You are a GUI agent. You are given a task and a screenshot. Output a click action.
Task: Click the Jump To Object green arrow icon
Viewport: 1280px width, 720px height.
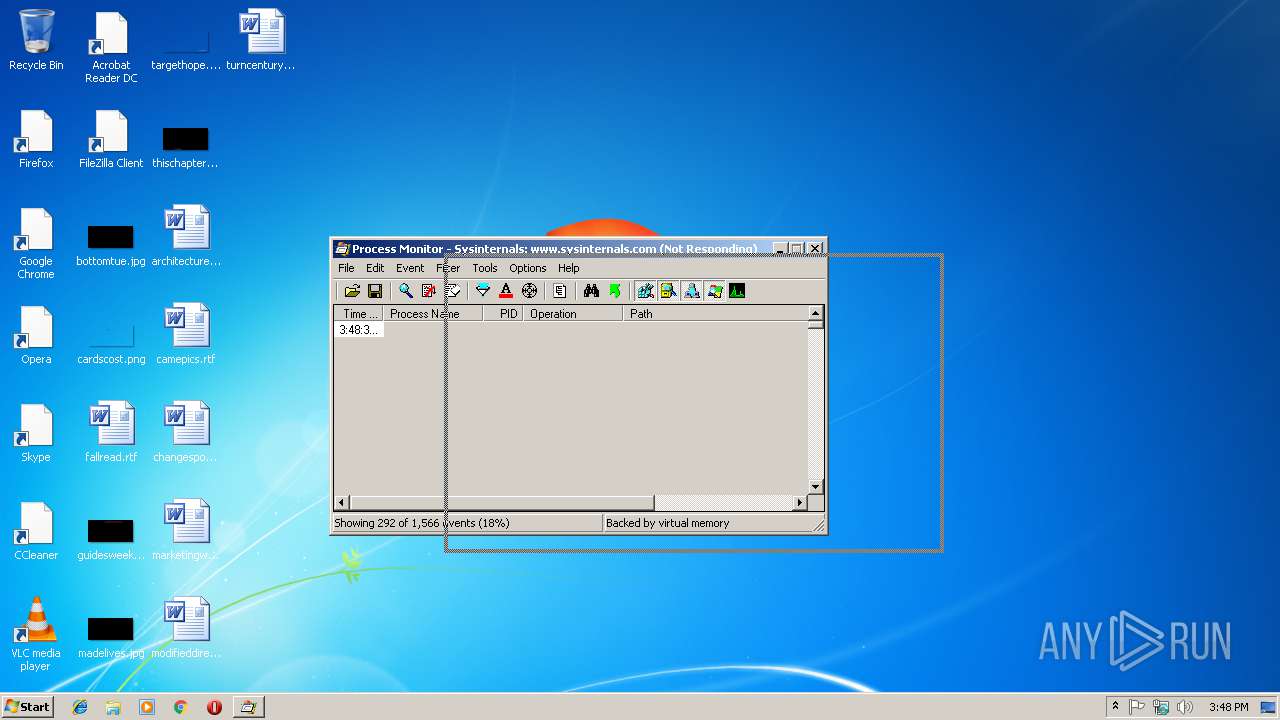click(x=614, y=291)
